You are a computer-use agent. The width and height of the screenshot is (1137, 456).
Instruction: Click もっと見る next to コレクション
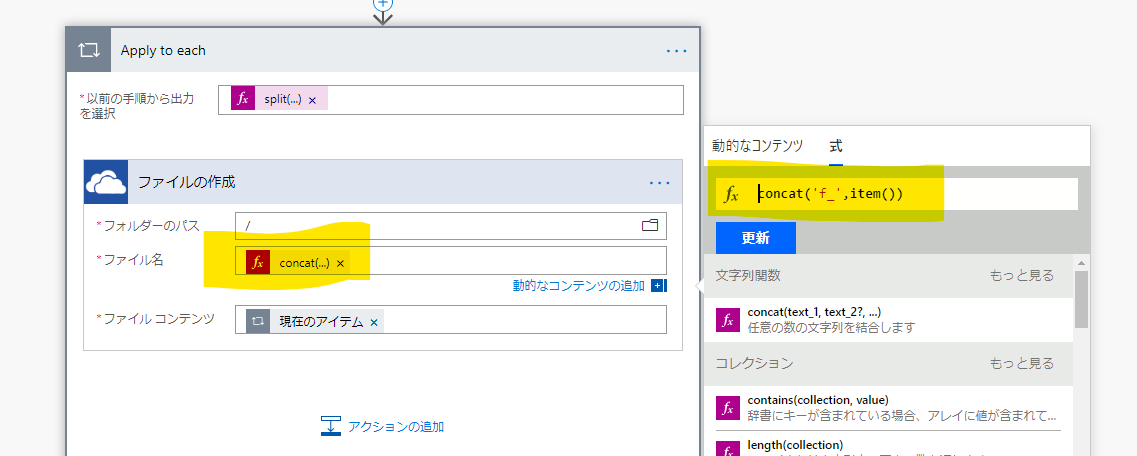[x=1022, y=363]
